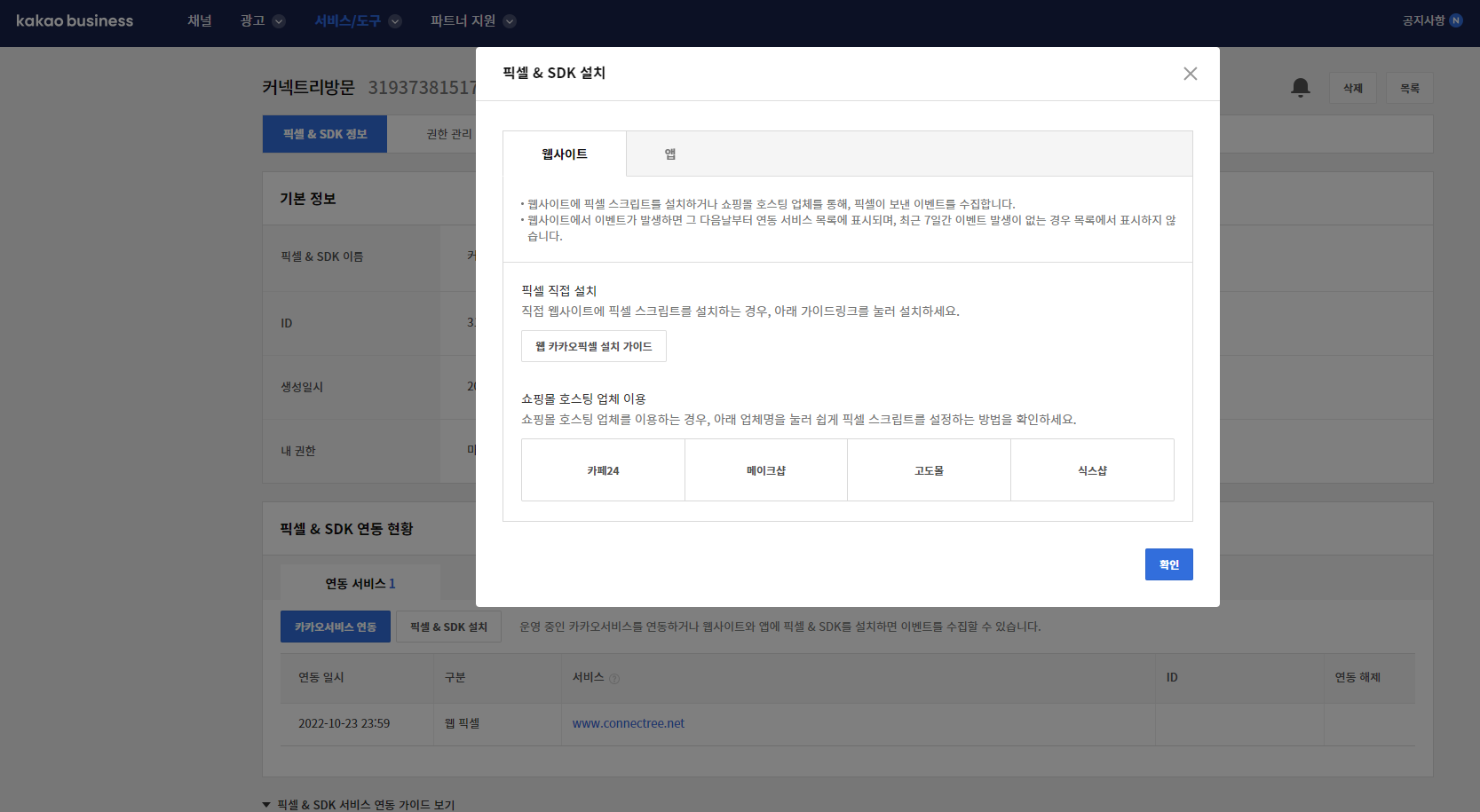Choose the 카페24 hosting provider
This screenshot has width=1480, height=812.
pyautogui.click(x=603, y=470)
